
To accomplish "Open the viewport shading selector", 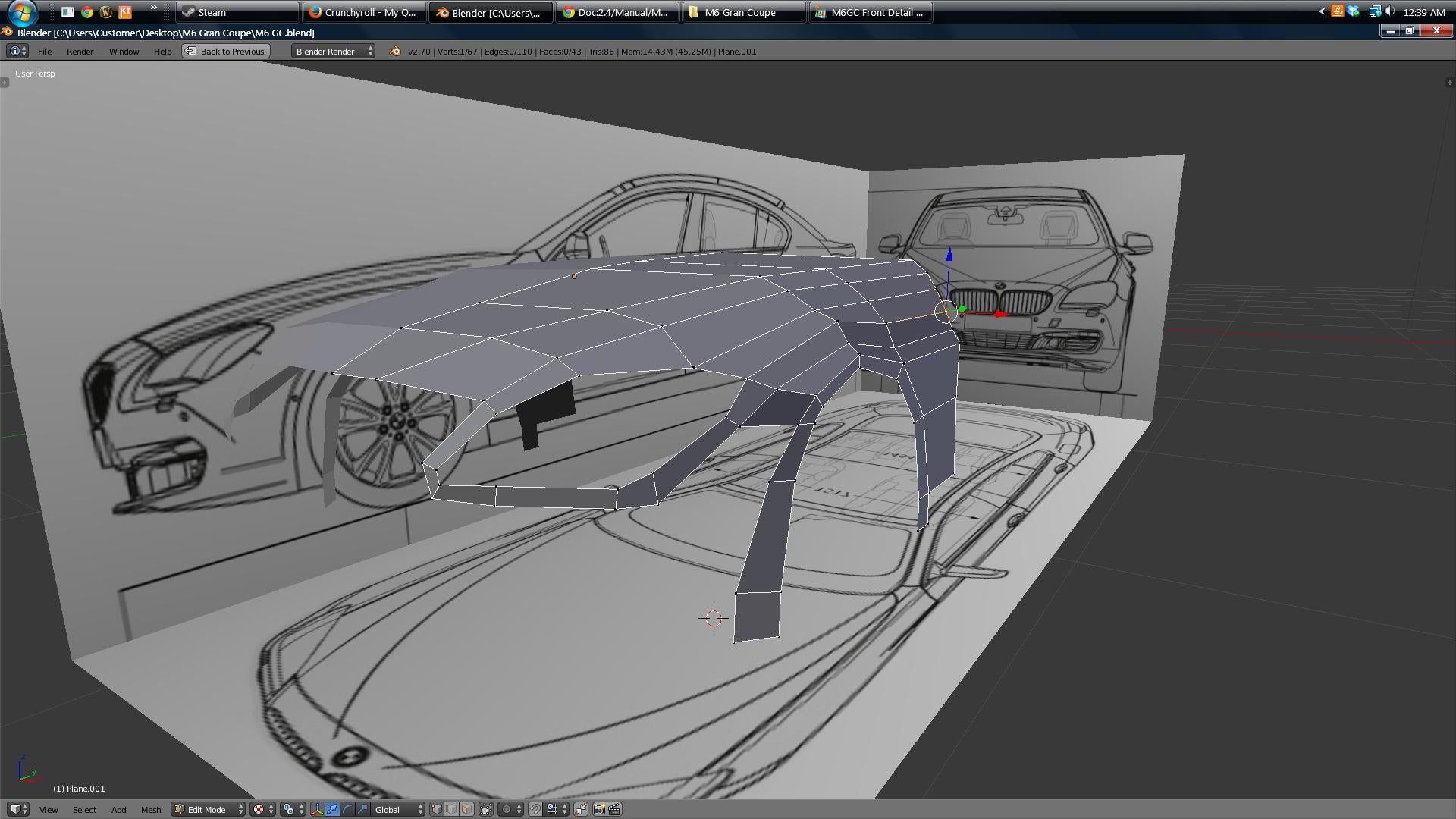I will click(x=262, y=809).
